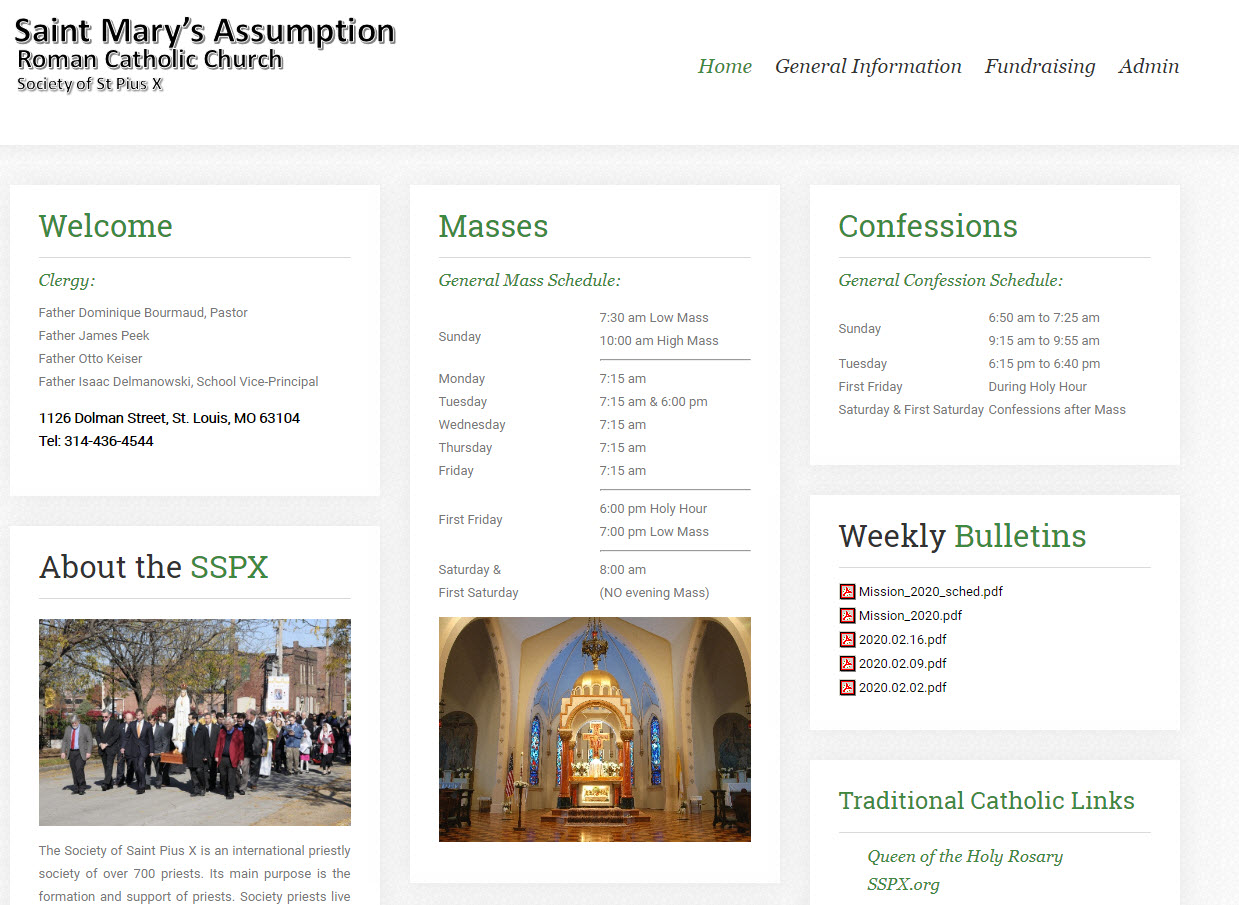Open the 2020.02.02.pdf bulletin
1239x905 pixels.
[x=903, y=688]
